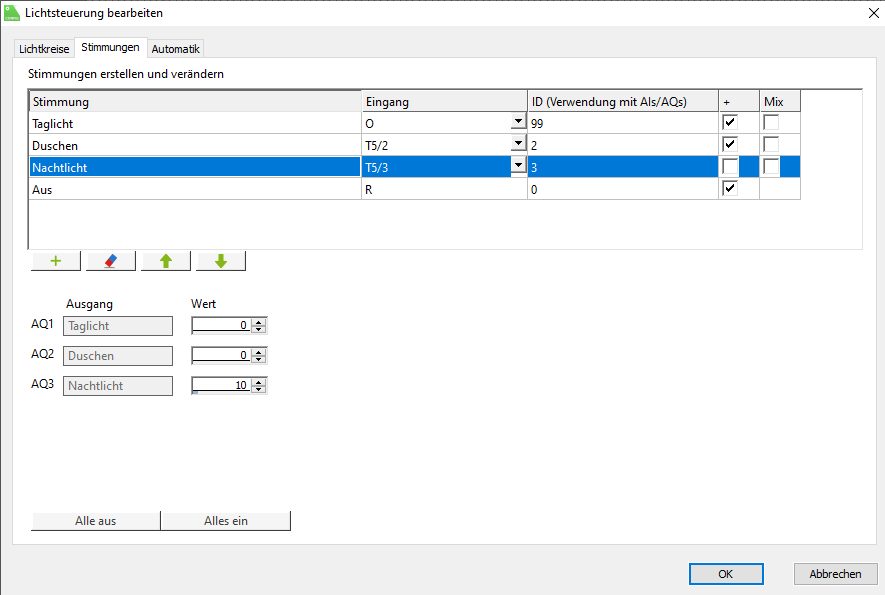Increase AQ1 Wert with up arrow
The height and width of the screenshot is (595, 885).
[259, 322]
